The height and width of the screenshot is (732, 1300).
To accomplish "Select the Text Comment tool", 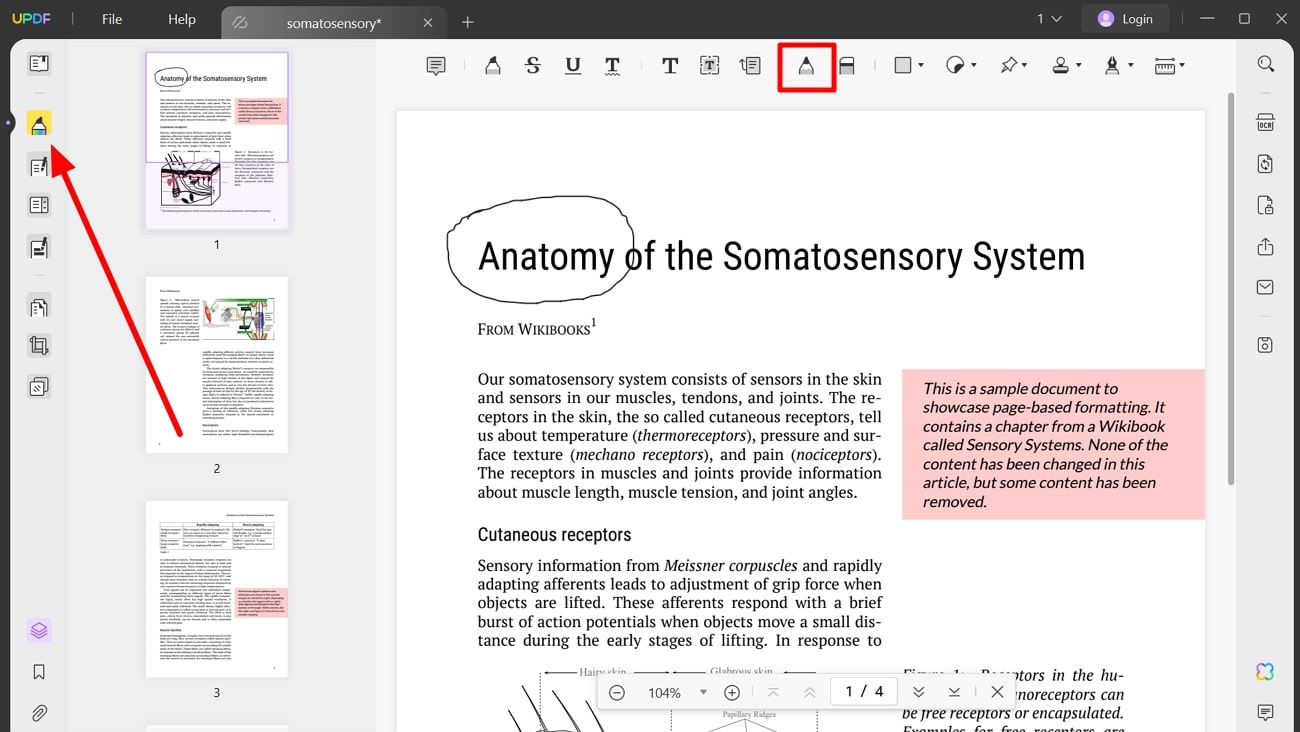I will coord(670,66).
